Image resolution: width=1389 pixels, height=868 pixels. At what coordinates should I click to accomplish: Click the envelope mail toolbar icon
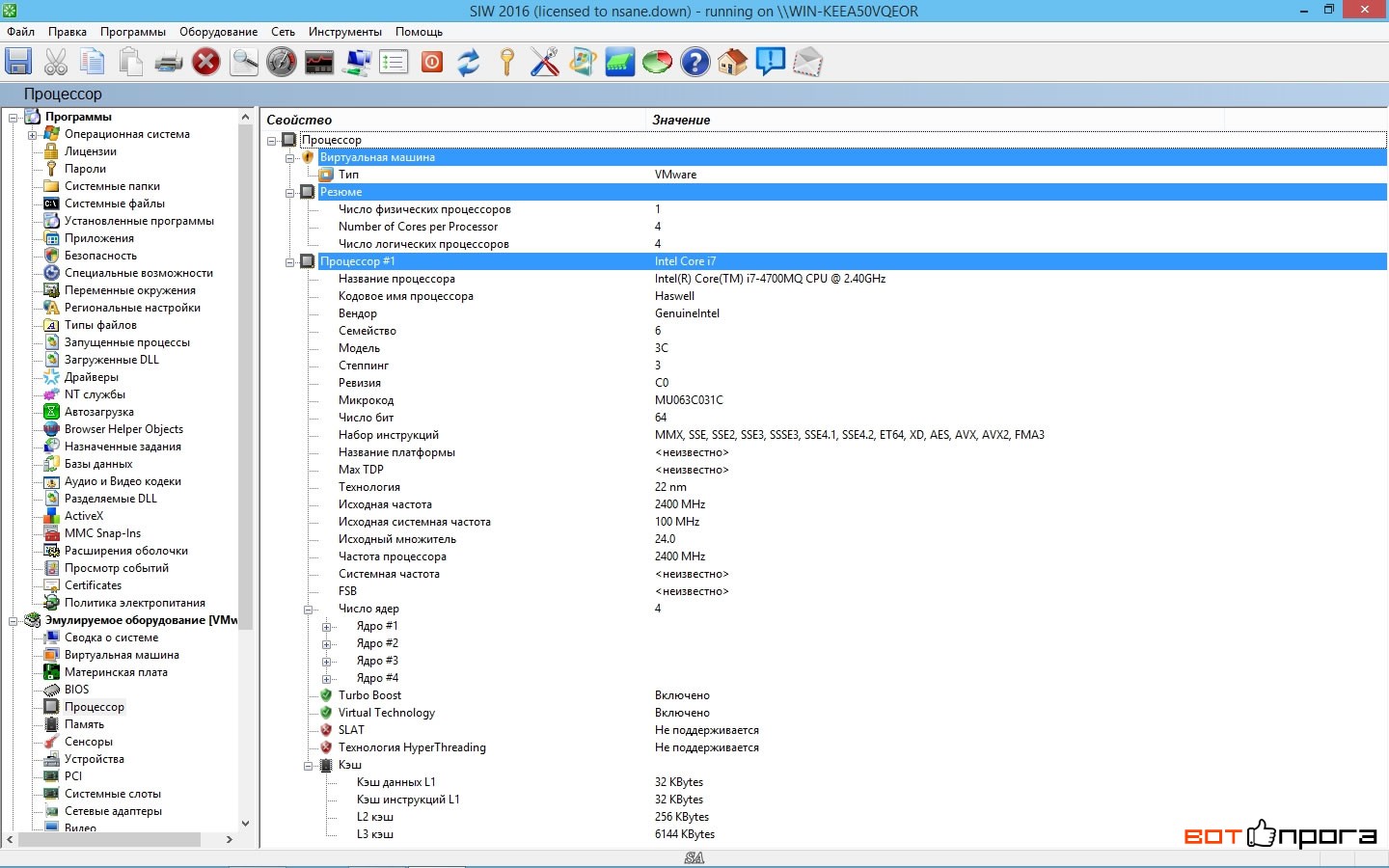click(807, 62)
